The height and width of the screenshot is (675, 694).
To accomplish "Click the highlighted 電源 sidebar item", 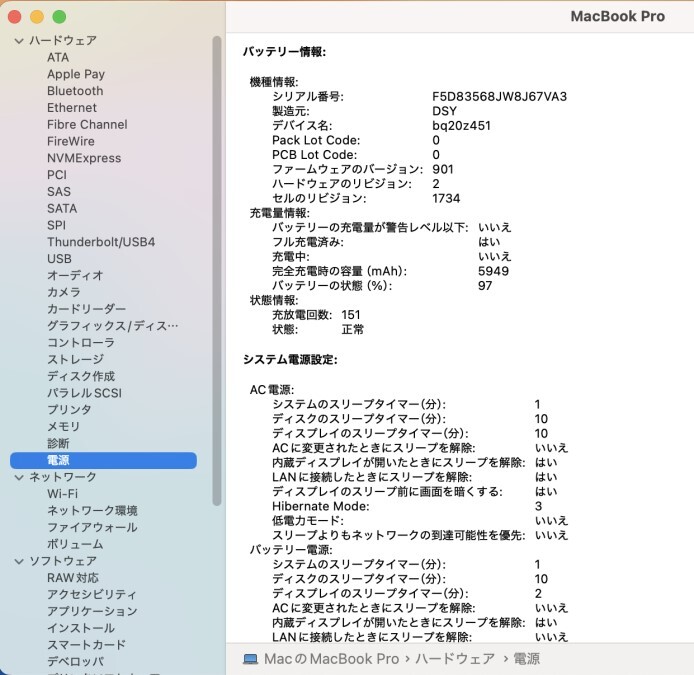I will [103, 460].
